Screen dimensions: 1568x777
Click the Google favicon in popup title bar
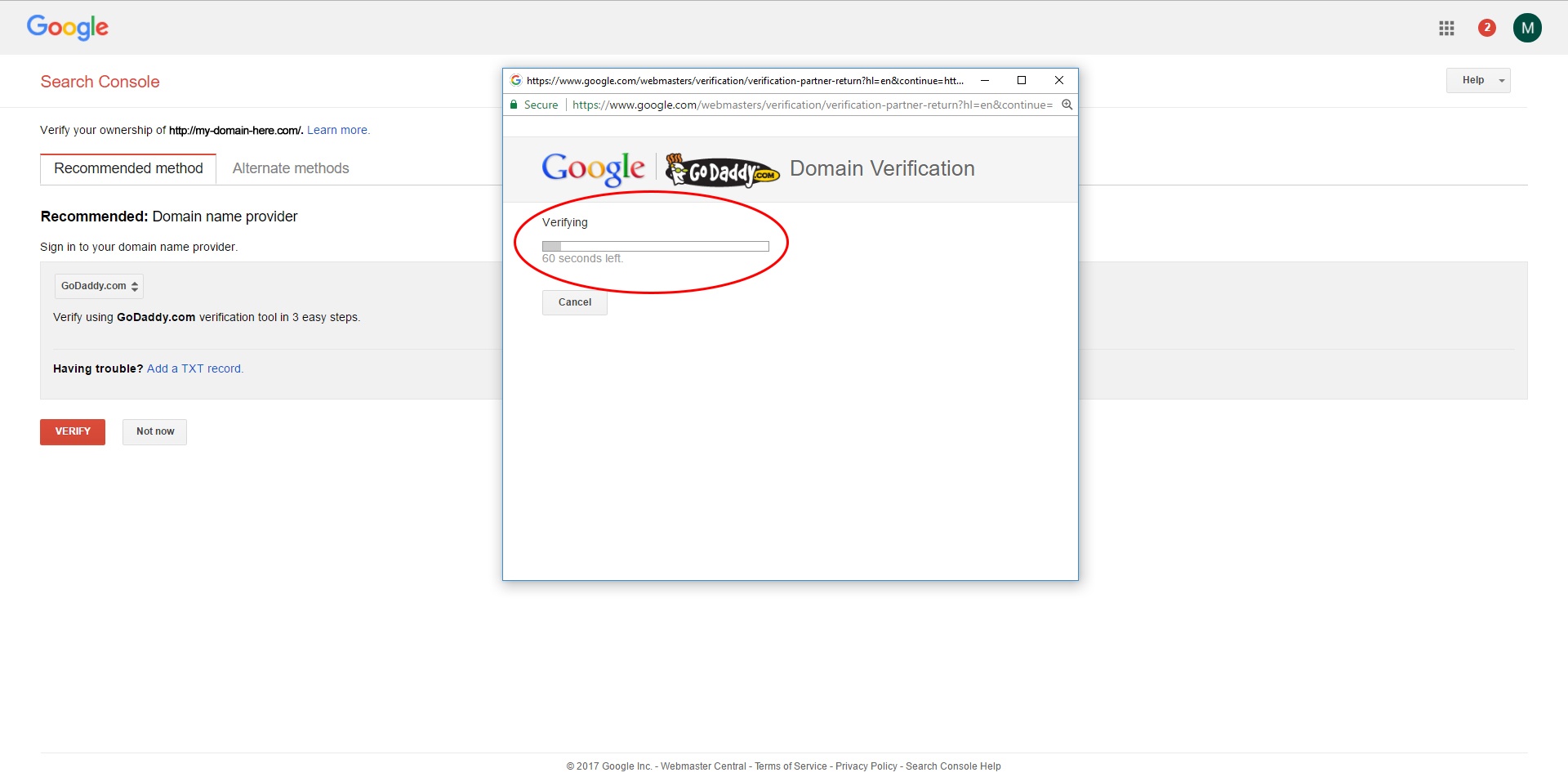tap(515, 80)
